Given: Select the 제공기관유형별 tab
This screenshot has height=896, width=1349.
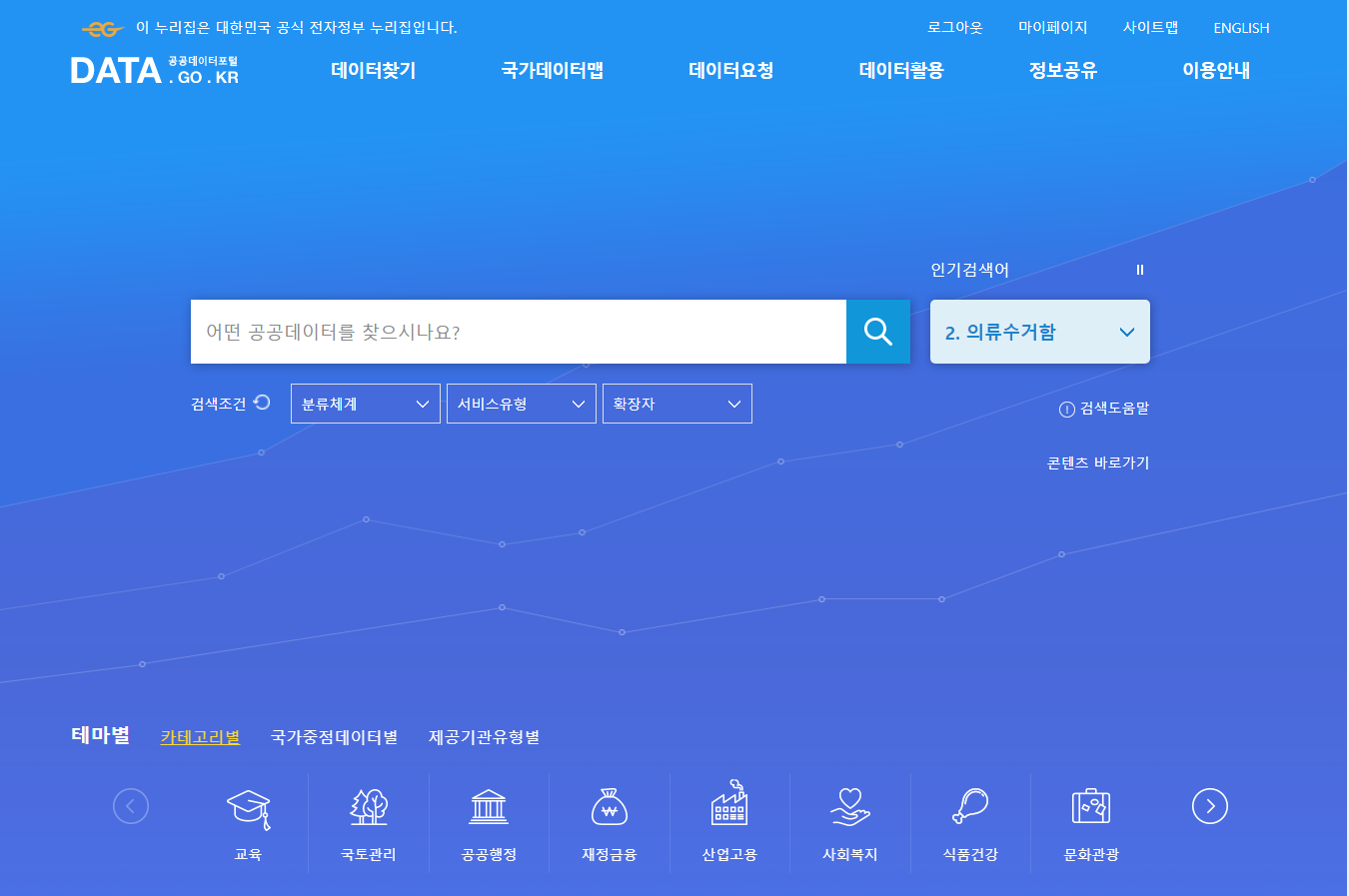Looking at the screenshot, I should click(x=485, y=737).
